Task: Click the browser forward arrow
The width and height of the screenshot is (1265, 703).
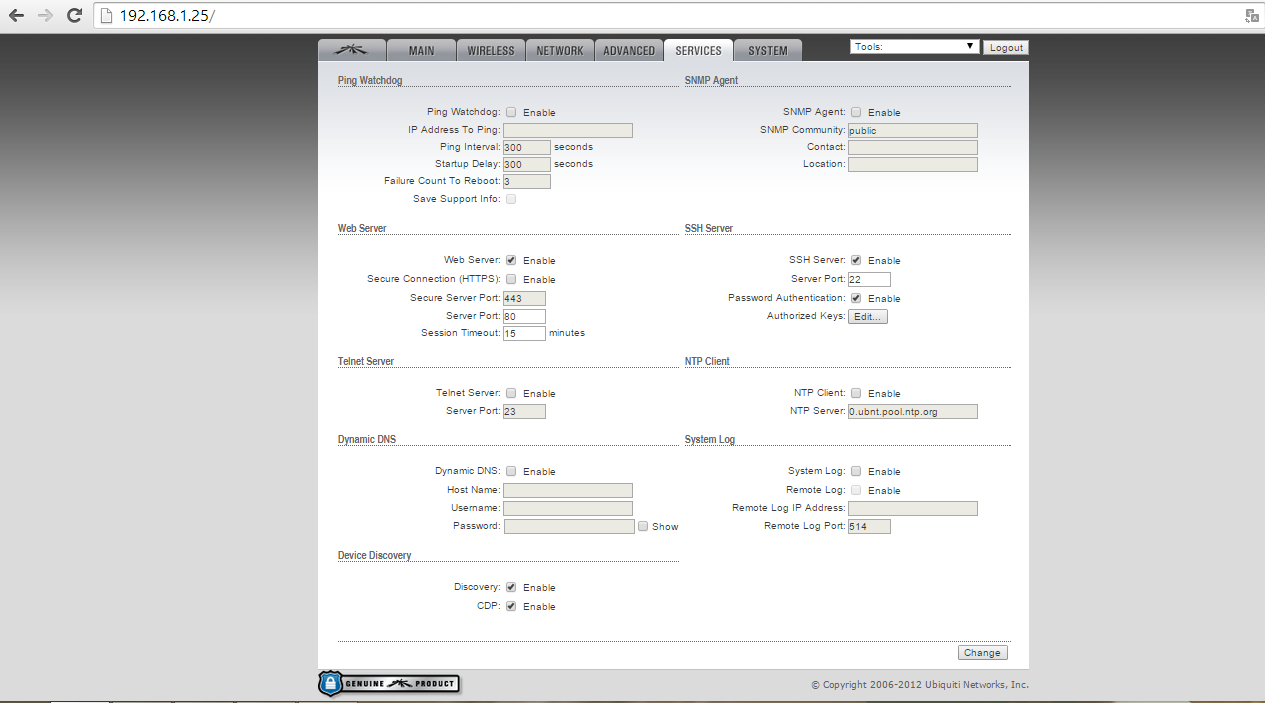Action: [45, 16]
